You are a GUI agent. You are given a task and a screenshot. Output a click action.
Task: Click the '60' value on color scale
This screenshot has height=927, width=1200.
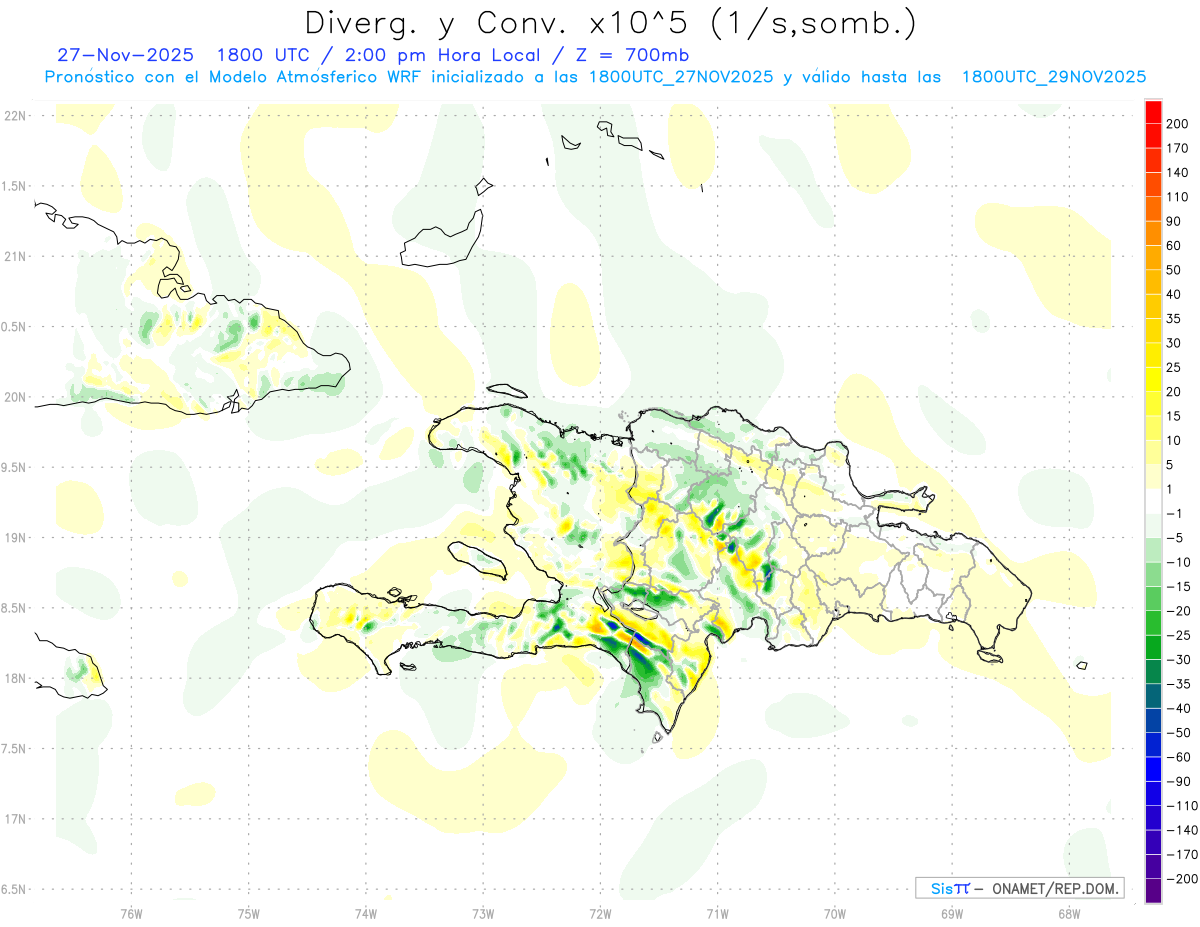(x=1174, y=246)
